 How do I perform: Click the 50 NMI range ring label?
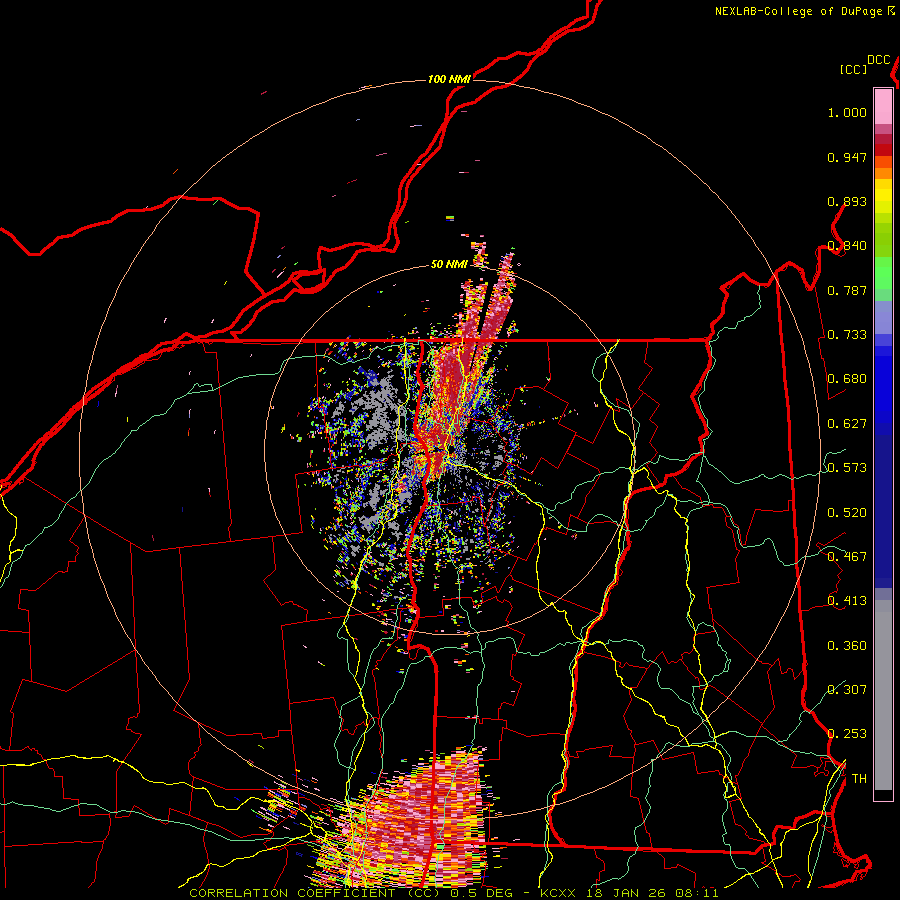(449, 264)
